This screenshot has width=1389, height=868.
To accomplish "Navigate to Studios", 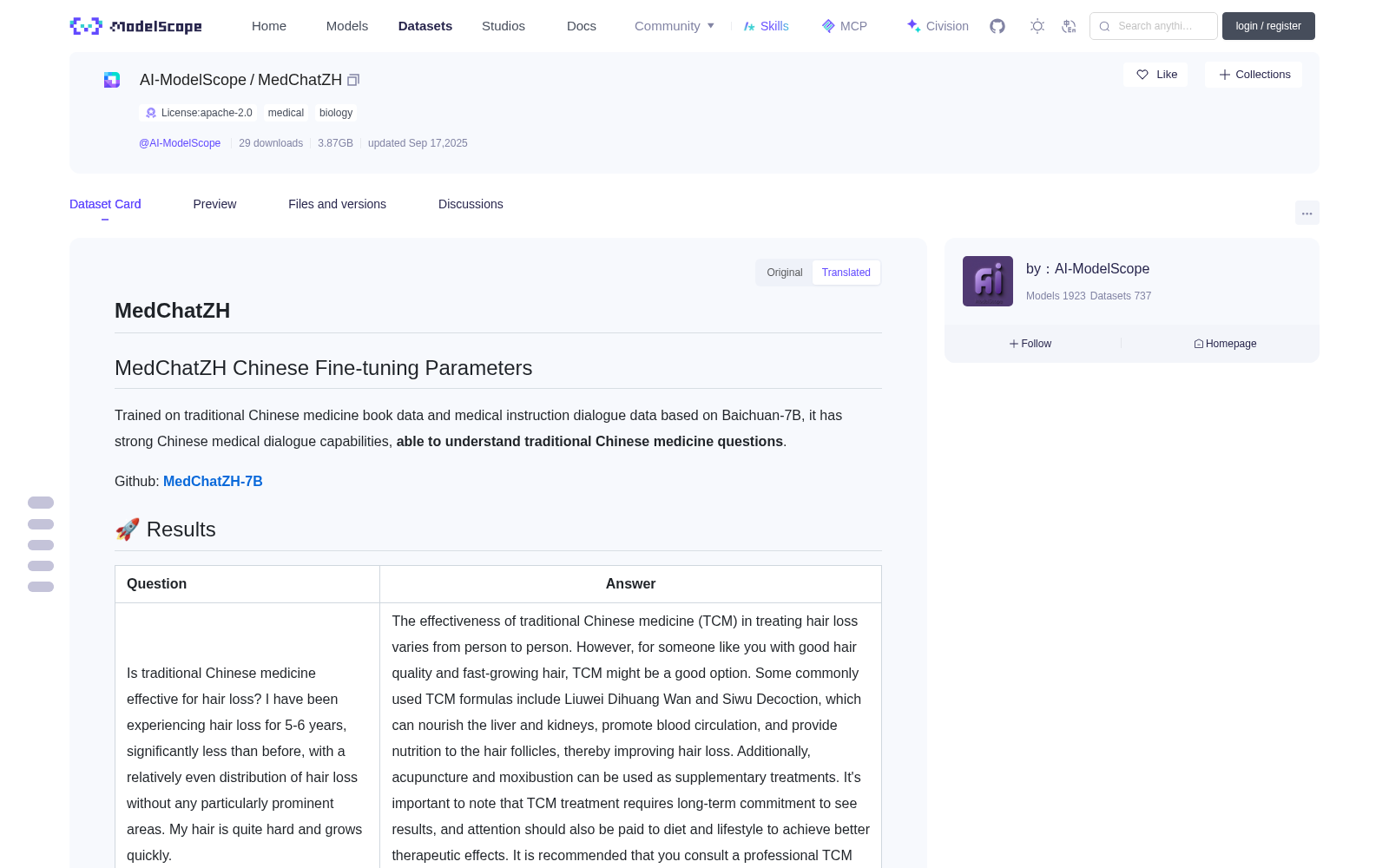I will [x=504, y=26].
